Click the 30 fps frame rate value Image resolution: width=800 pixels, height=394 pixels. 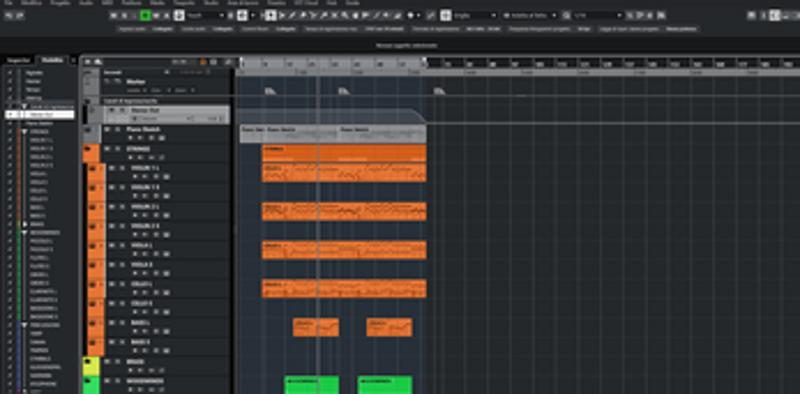pyautogui.click(x=584, y=29)
